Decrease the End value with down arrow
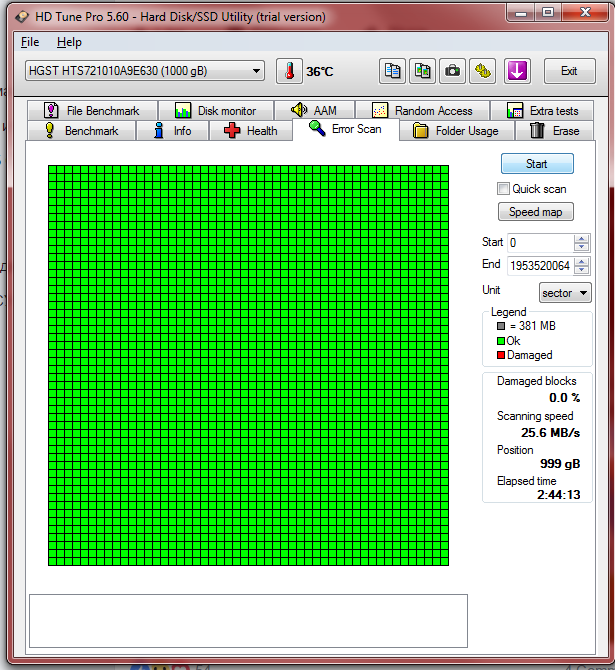The width and height of the screenshot is (615, 670). pos(581,270)
